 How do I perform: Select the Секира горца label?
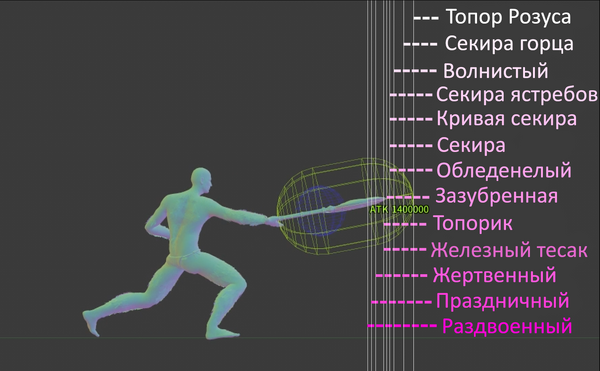(509, 43)
